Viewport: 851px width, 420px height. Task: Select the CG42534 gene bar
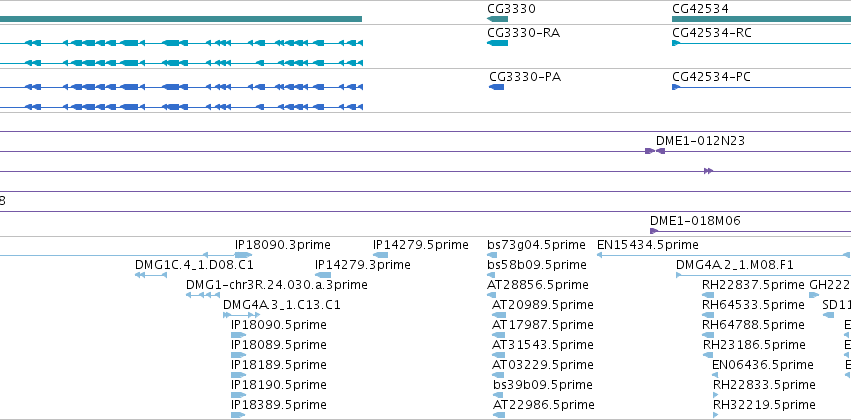coord(761,19)
